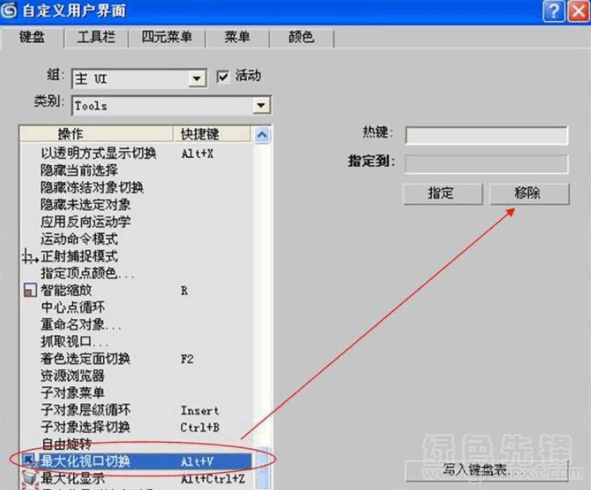Click the 指定 button

(442, 194)
